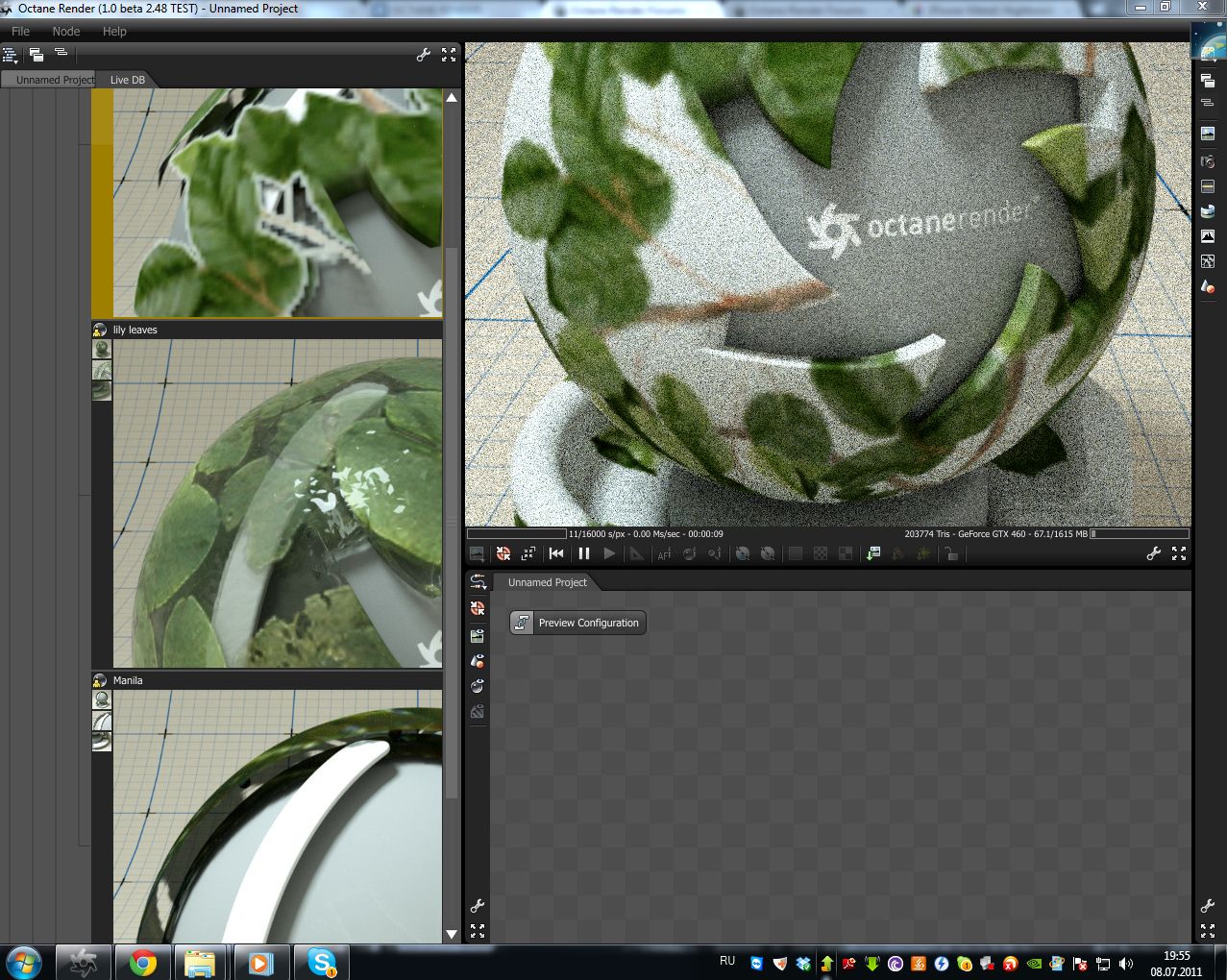1227x980 pixels.
Task: Open the Node menu
Action: pyautogui.click(x=66, y=31)
